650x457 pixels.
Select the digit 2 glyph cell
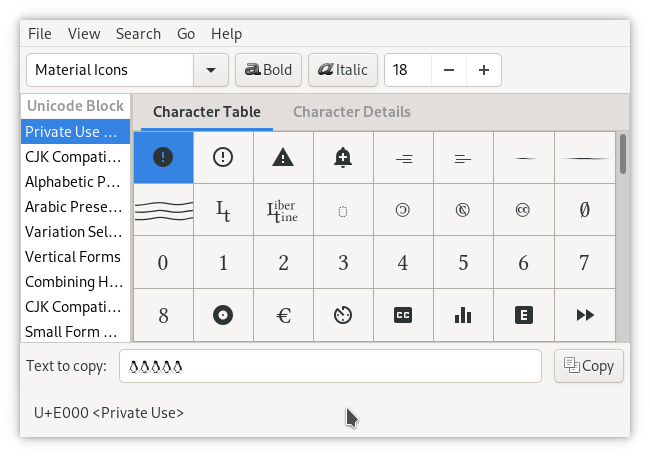283,263
